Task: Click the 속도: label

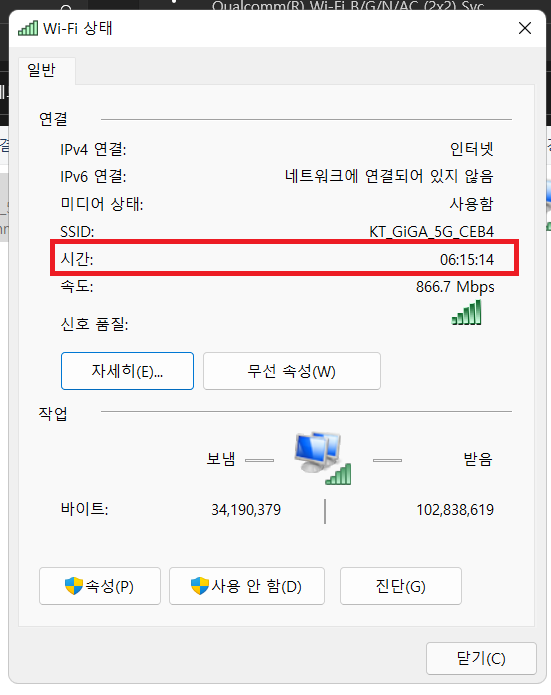Action: [77, 286]
